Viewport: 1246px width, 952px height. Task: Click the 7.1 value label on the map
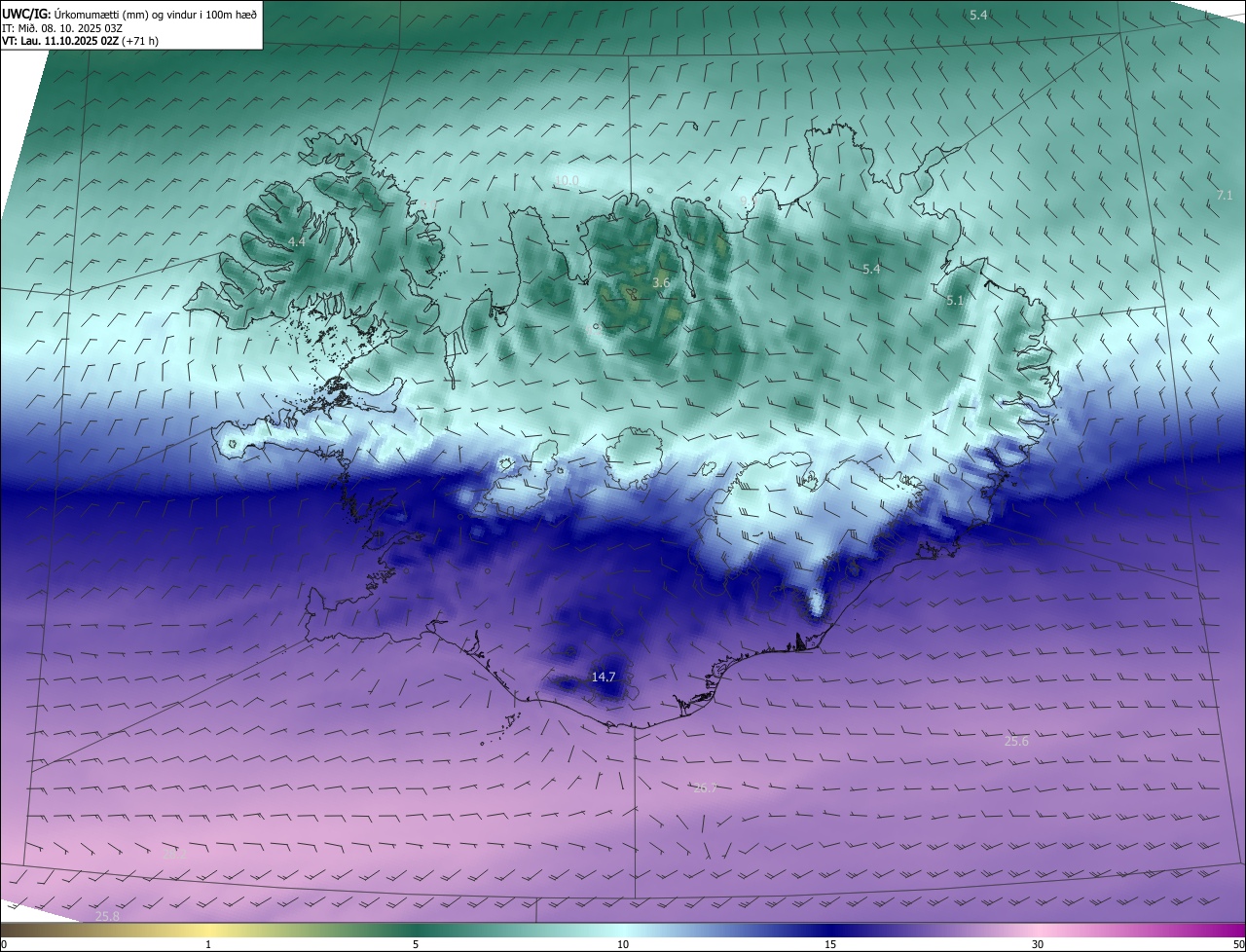tap(1225, 196)
